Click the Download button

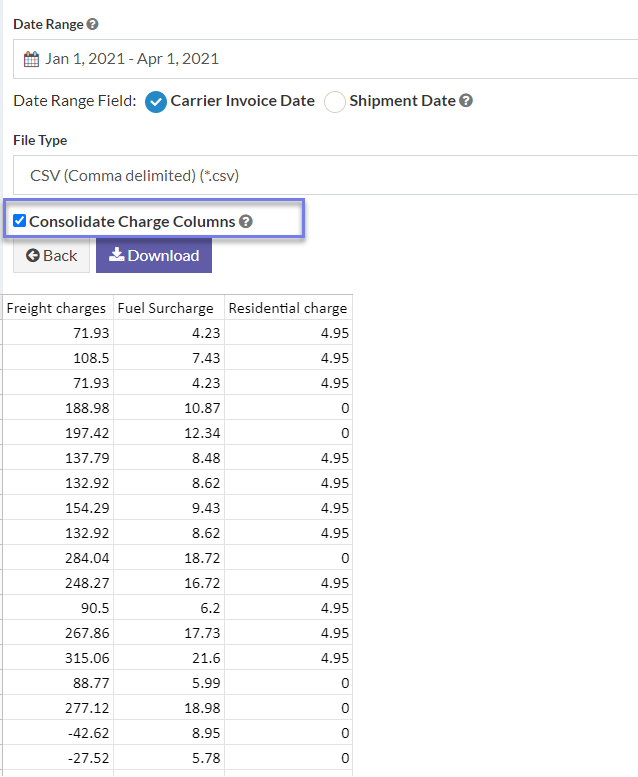point(154,255)
